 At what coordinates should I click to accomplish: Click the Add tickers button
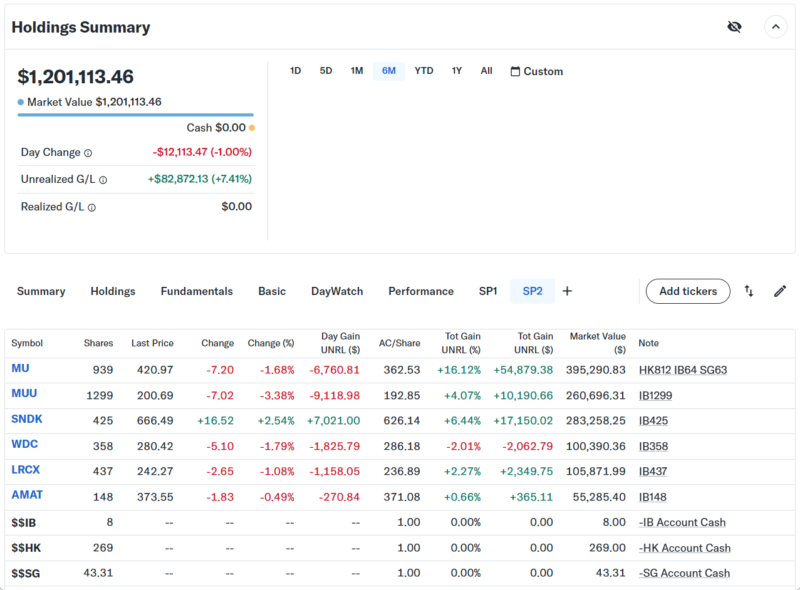(687, 291)
